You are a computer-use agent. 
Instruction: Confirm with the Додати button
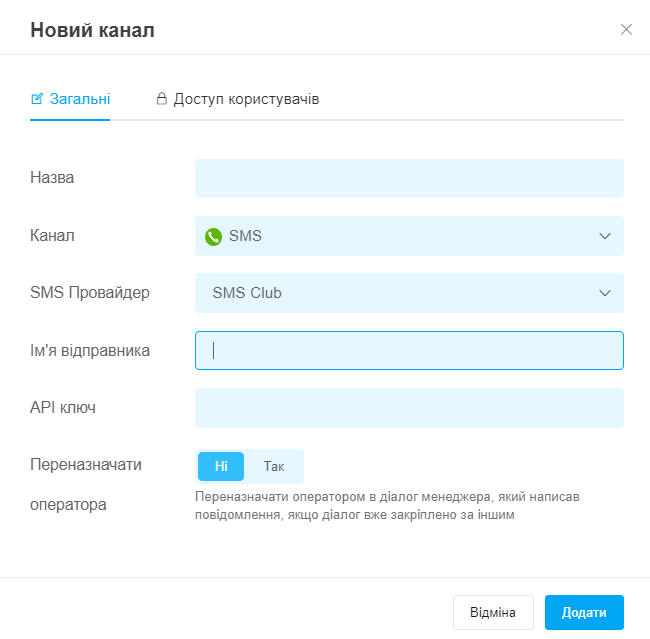point(584,612)
